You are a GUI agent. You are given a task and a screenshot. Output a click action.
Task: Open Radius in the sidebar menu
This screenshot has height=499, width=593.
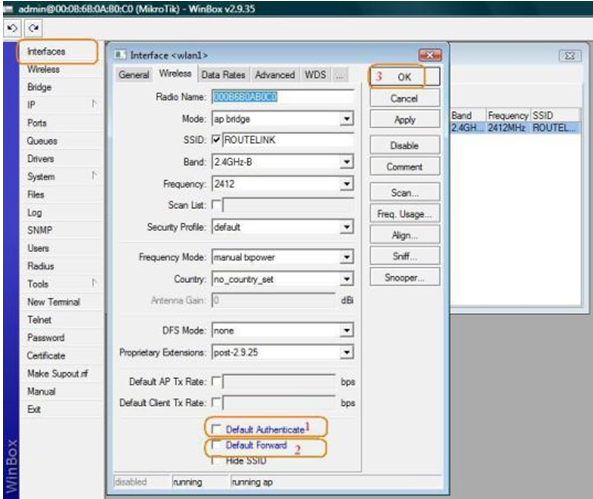click(x=40, y=266)
